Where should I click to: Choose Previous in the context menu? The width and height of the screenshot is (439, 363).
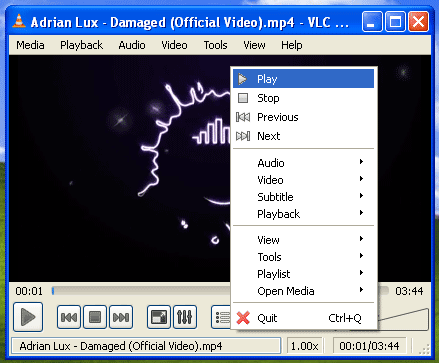pos(303,117)
